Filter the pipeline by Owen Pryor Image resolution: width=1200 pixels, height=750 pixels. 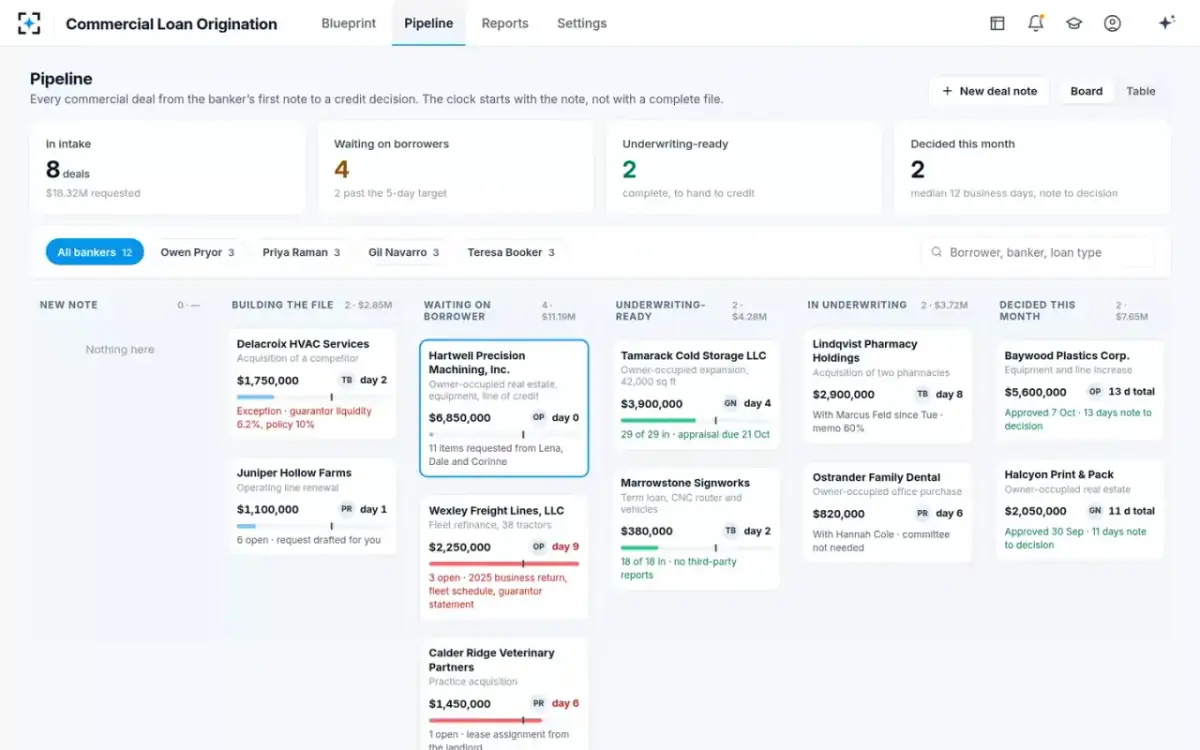[197, 252]
